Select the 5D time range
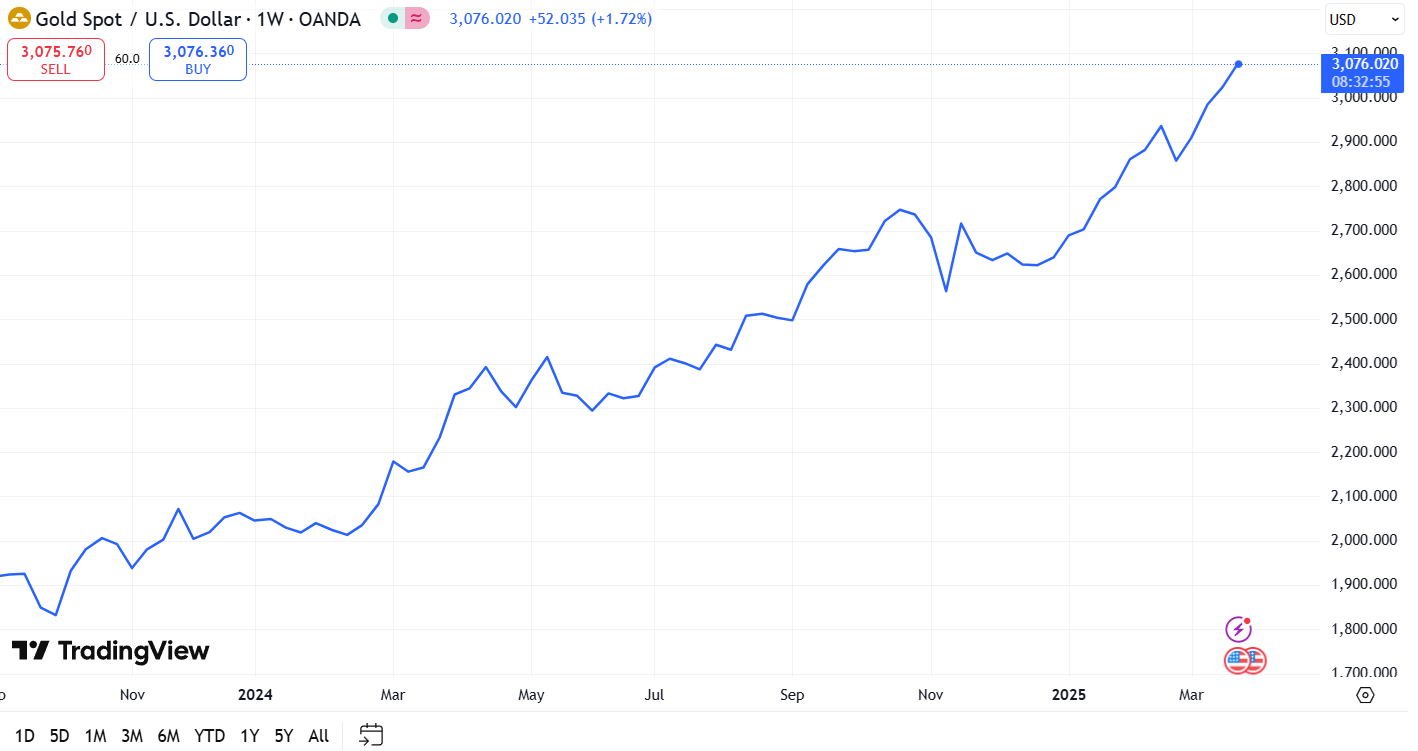 60,736
